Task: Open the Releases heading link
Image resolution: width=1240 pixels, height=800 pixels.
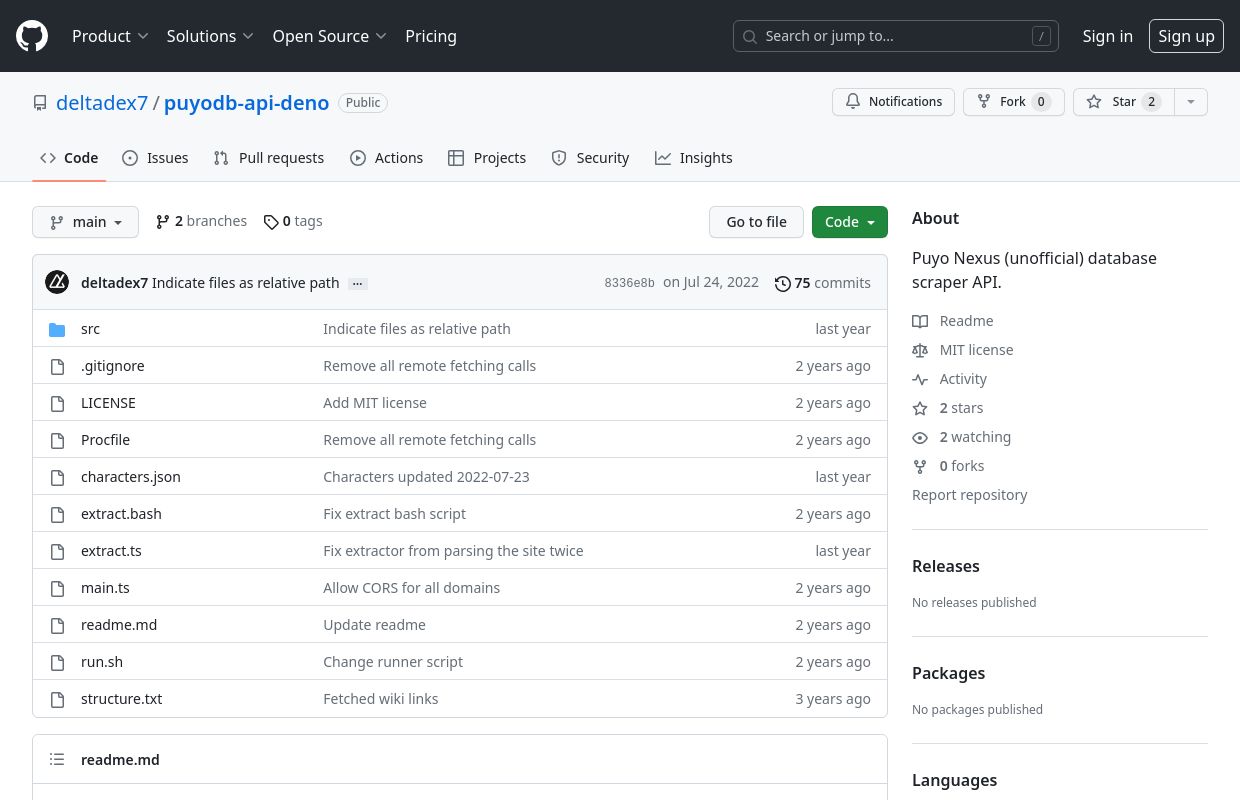Action: click(x=945, y=566)
